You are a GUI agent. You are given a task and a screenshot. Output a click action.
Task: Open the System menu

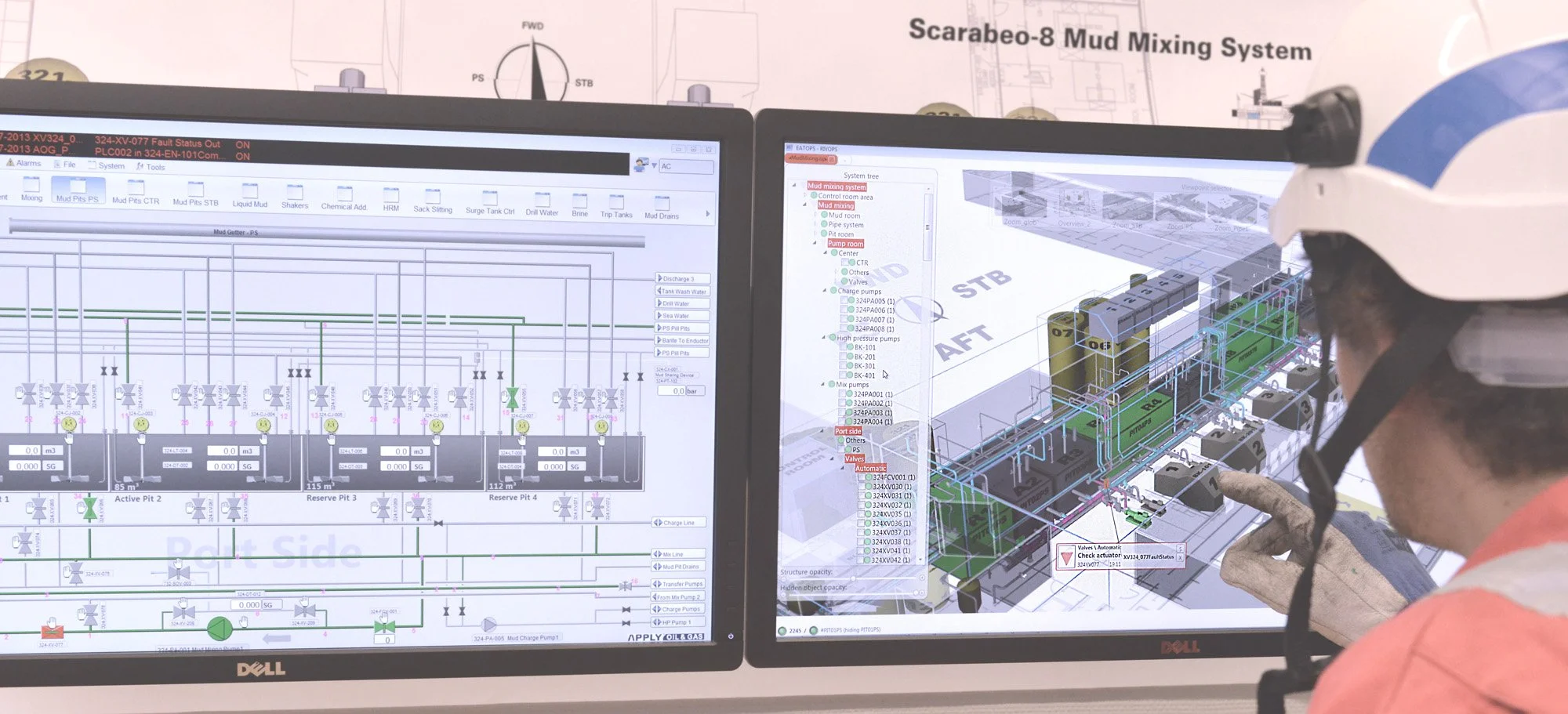(107, 165)
